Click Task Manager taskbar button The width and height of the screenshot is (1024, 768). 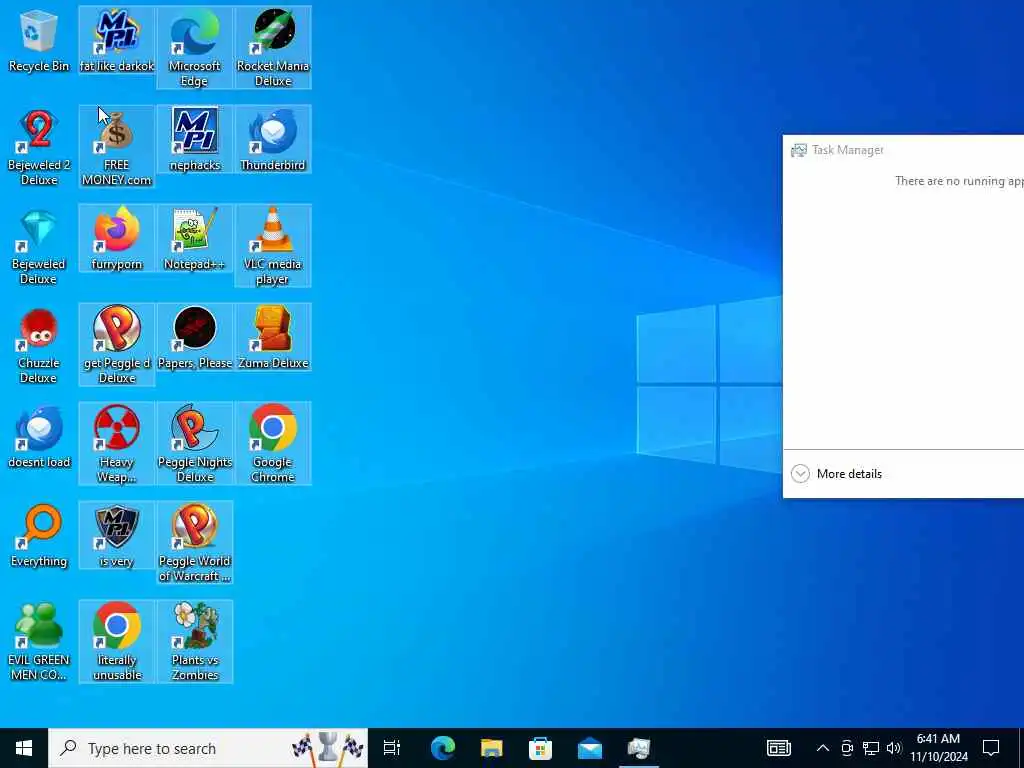pyautogui.click(x=639, y=748)
